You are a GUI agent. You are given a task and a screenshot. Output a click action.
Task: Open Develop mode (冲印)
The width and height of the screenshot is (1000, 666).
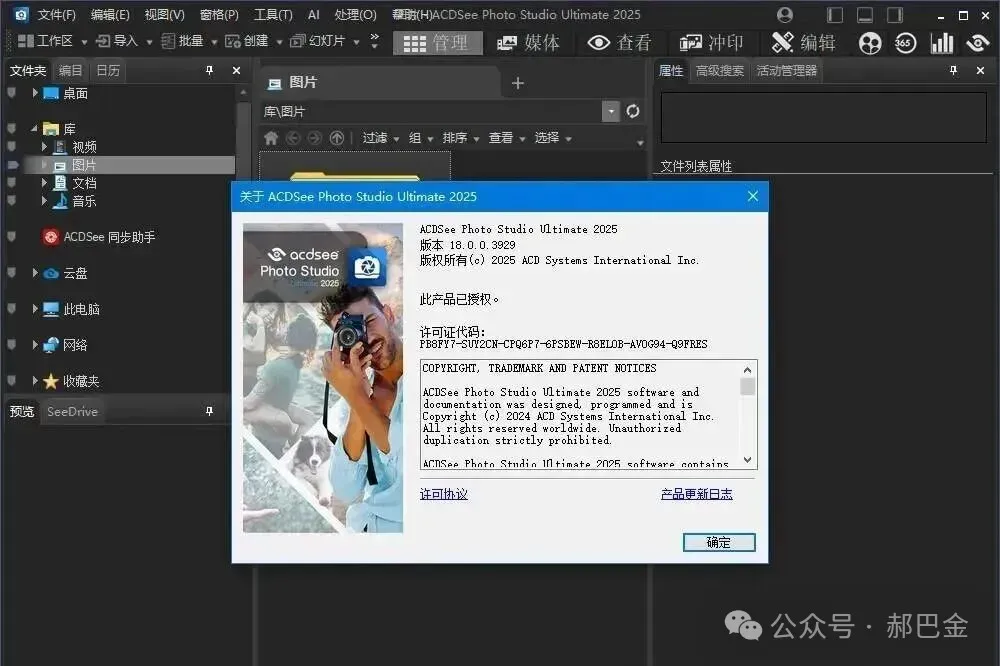tap(711, 43)
